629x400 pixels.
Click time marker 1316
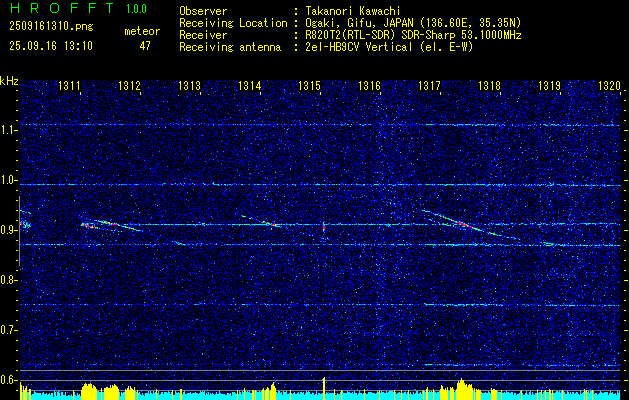(369, 86)
